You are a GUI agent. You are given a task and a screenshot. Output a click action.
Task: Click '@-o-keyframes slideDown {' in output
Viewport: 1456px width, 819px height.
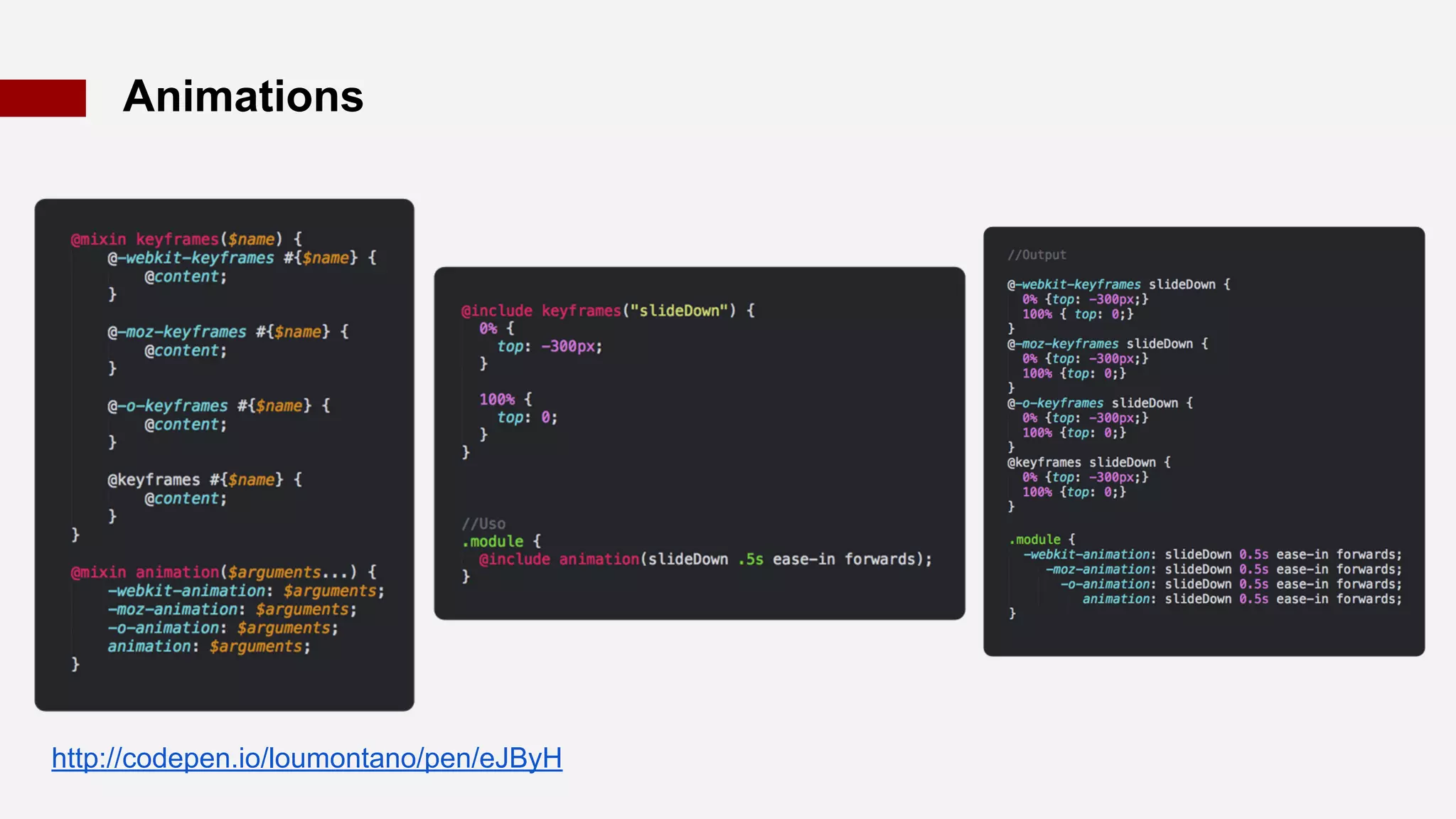click(1100, 402)
